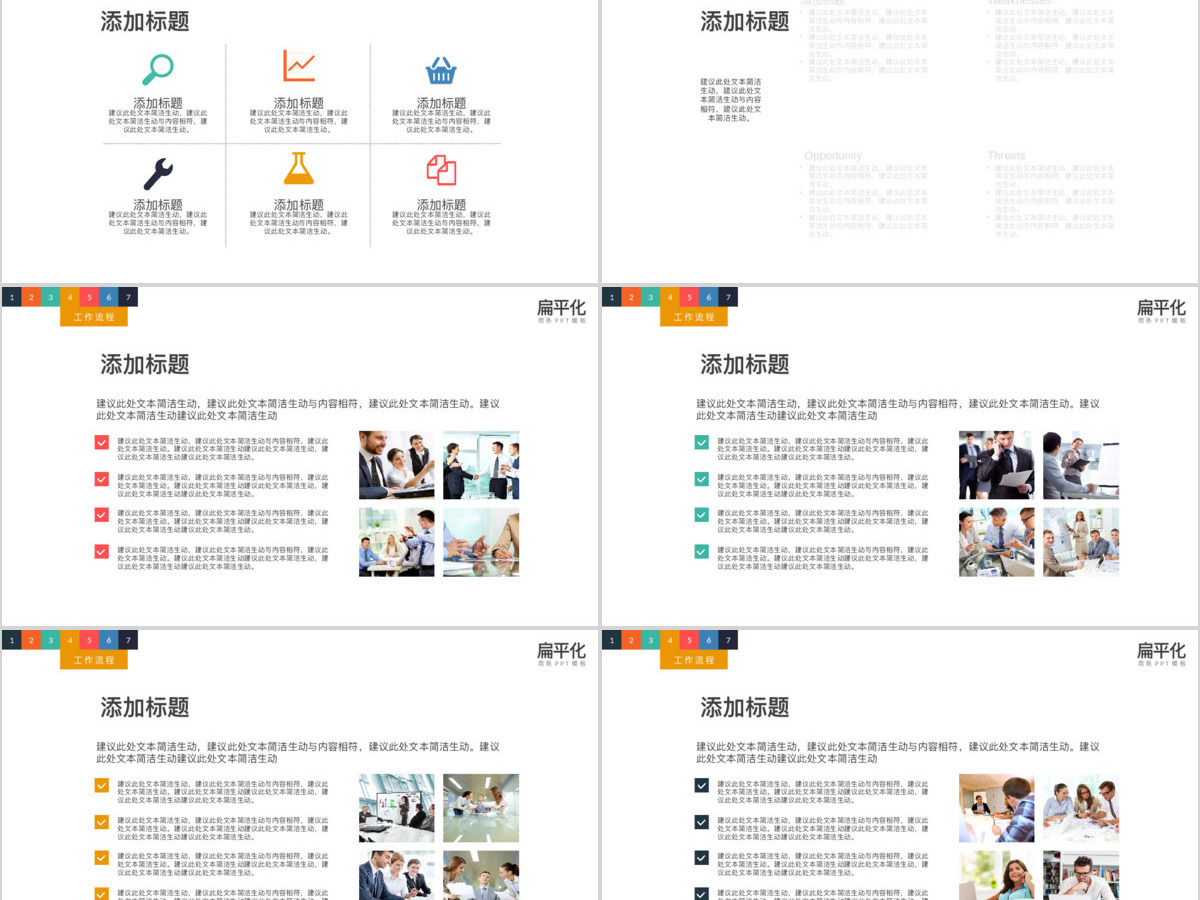
Task: Select number tab 4 on orange-checkbox slide
Action: tap(70, 640)
